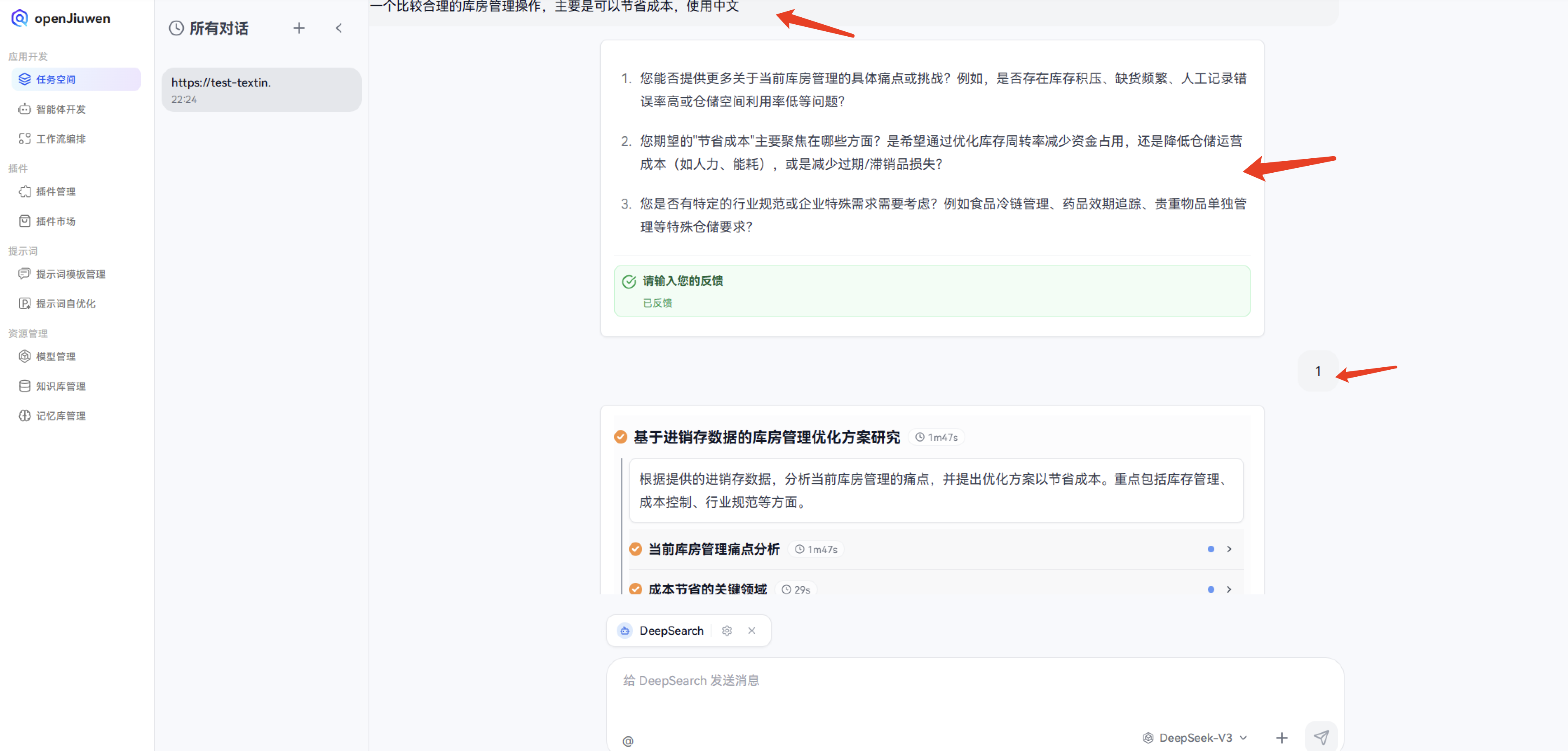Collapse the conversation list panel
The width and height of the screenshot is (1568, 751).
coord(339,27)
